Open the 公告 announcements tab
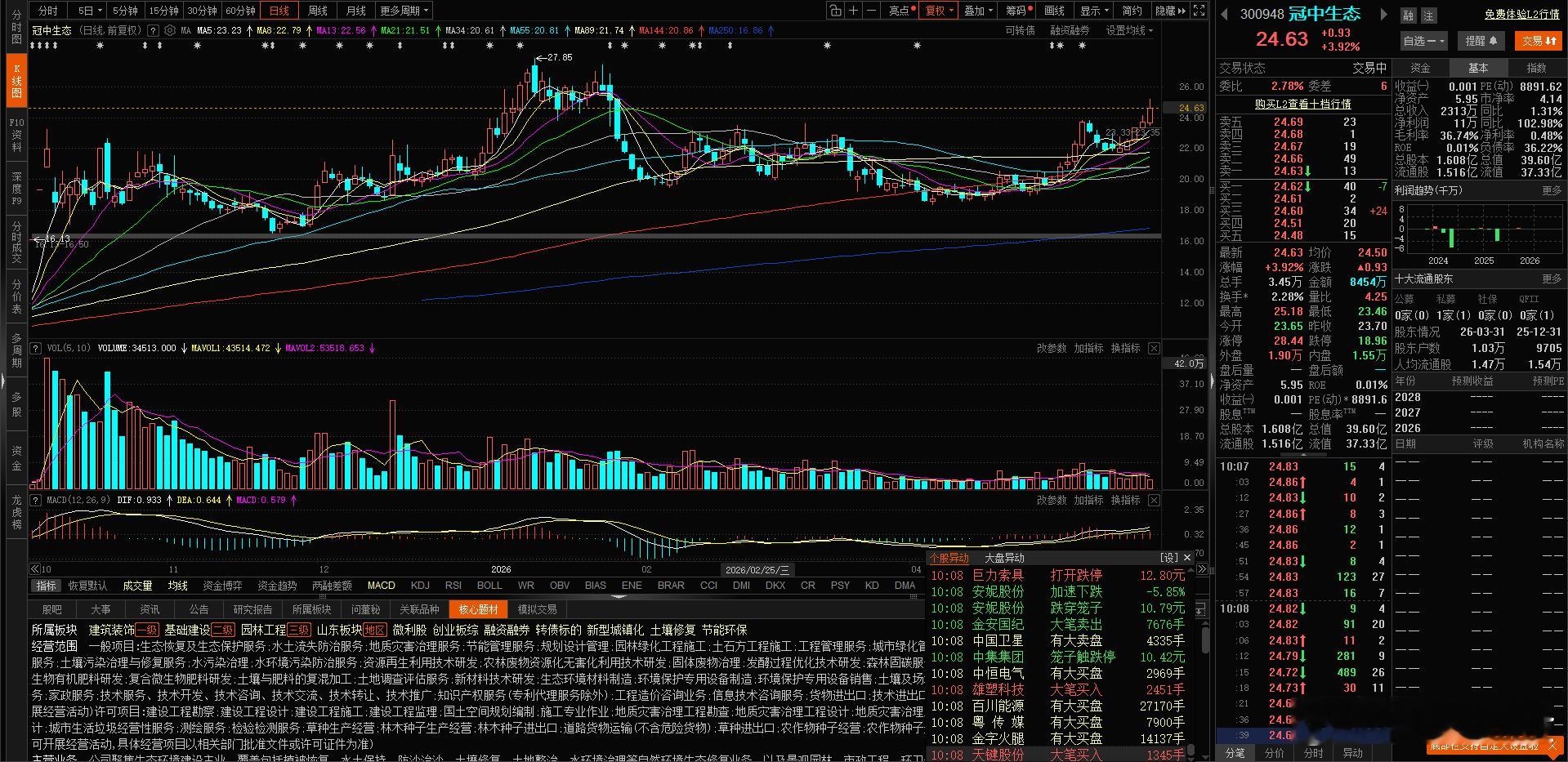This screenshot has width=1568, height=762. click(x=199, y=609)
